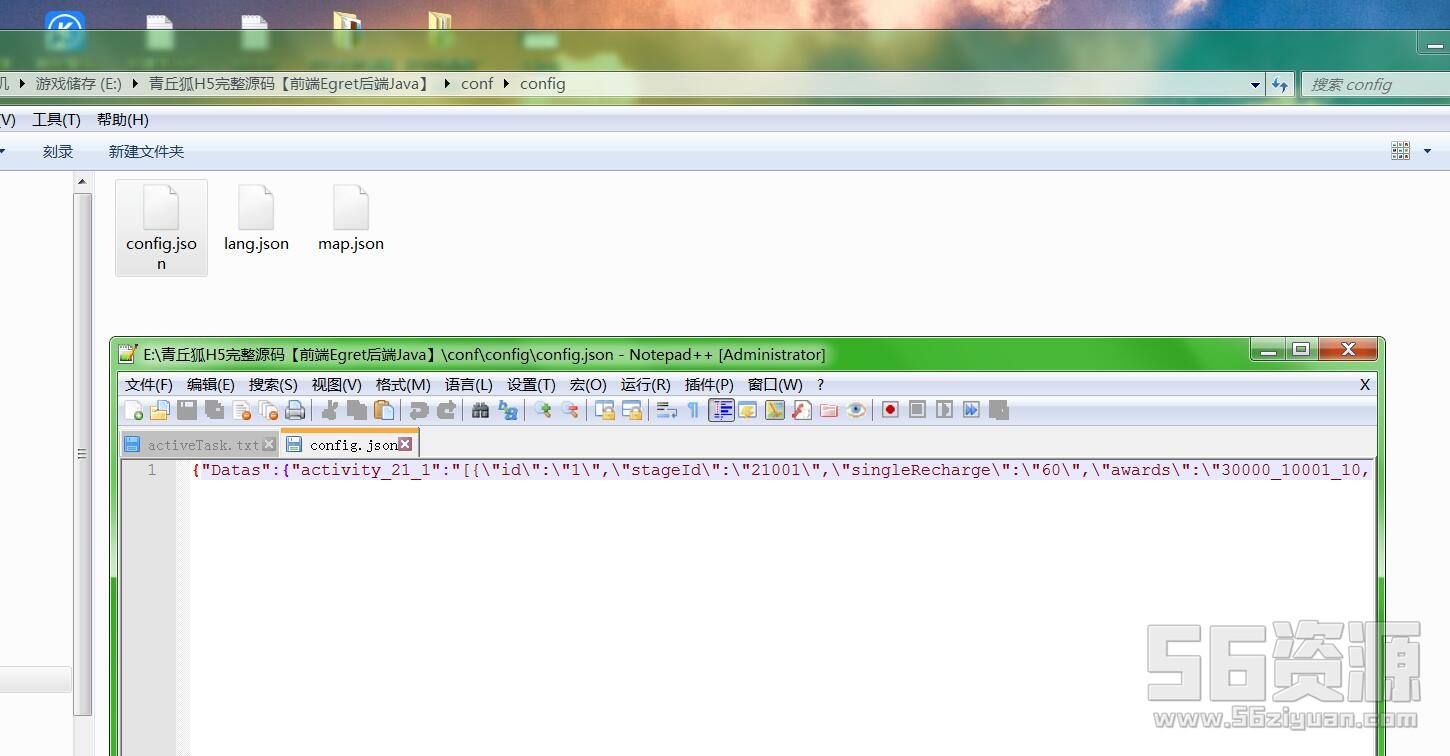The width and height of the screenshot is (1450, 756).
Task: Click the Print icon in toolbar
Action: 295,410
